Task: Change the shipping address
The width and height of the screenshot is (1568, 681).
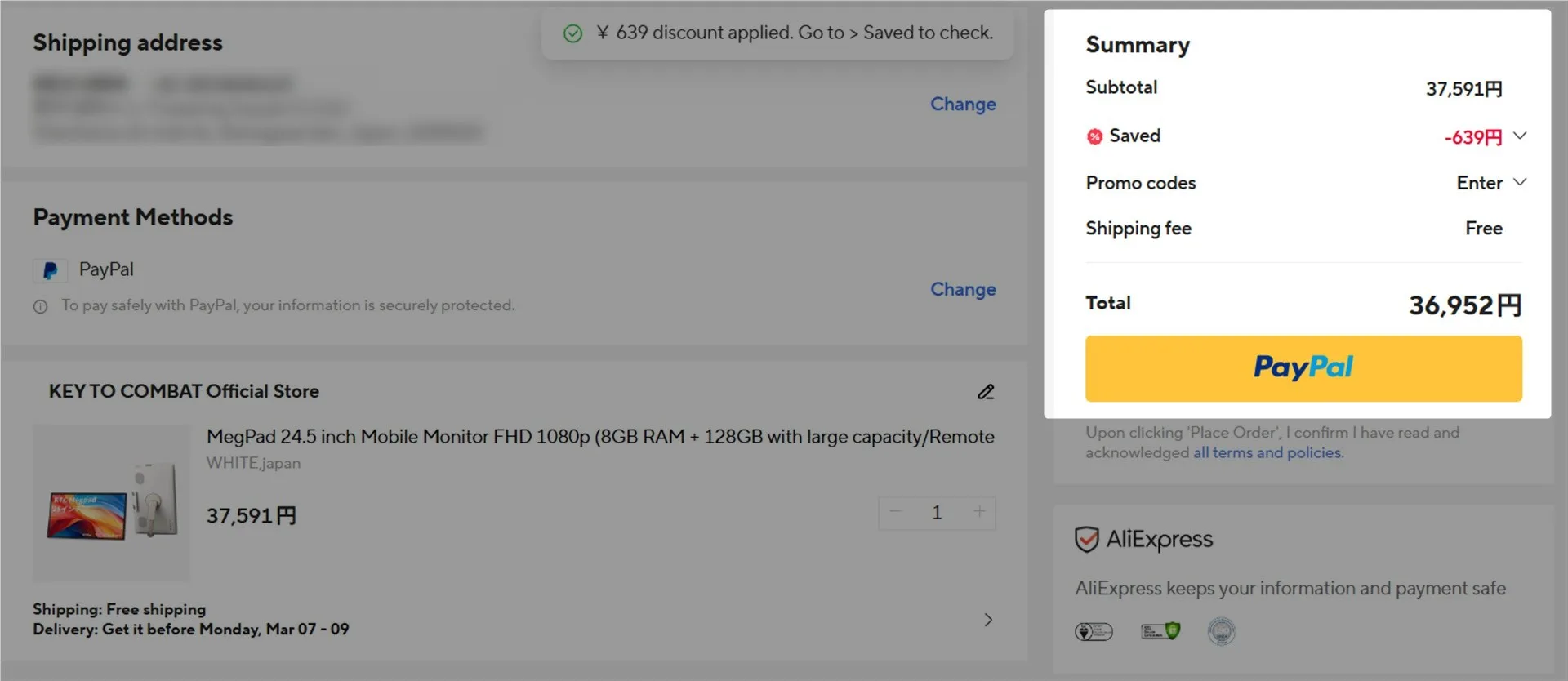Action: (x=962, y=105)
